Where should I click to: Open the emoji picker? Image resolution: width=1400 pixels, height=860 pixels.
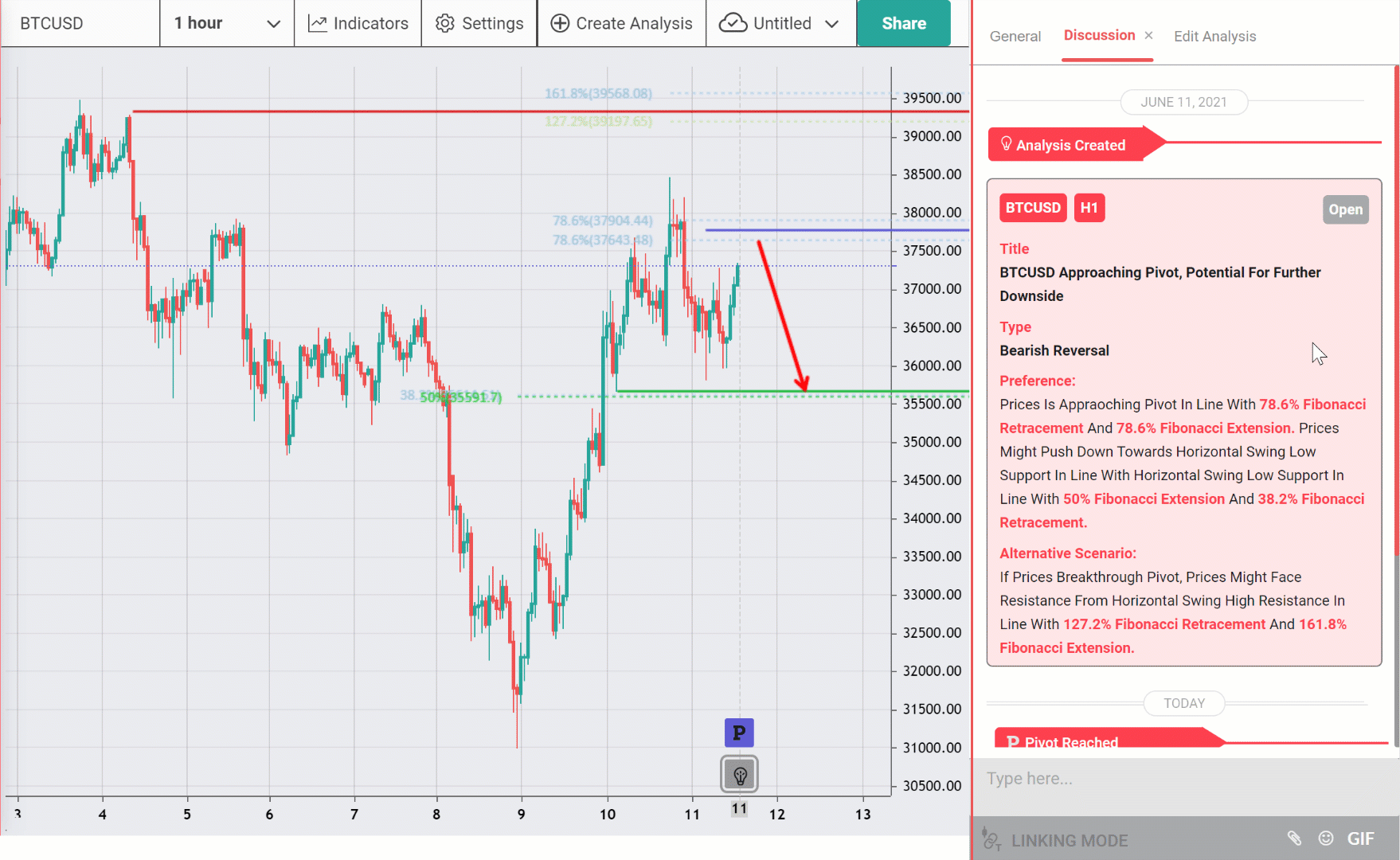click(x=1326, y=838)
